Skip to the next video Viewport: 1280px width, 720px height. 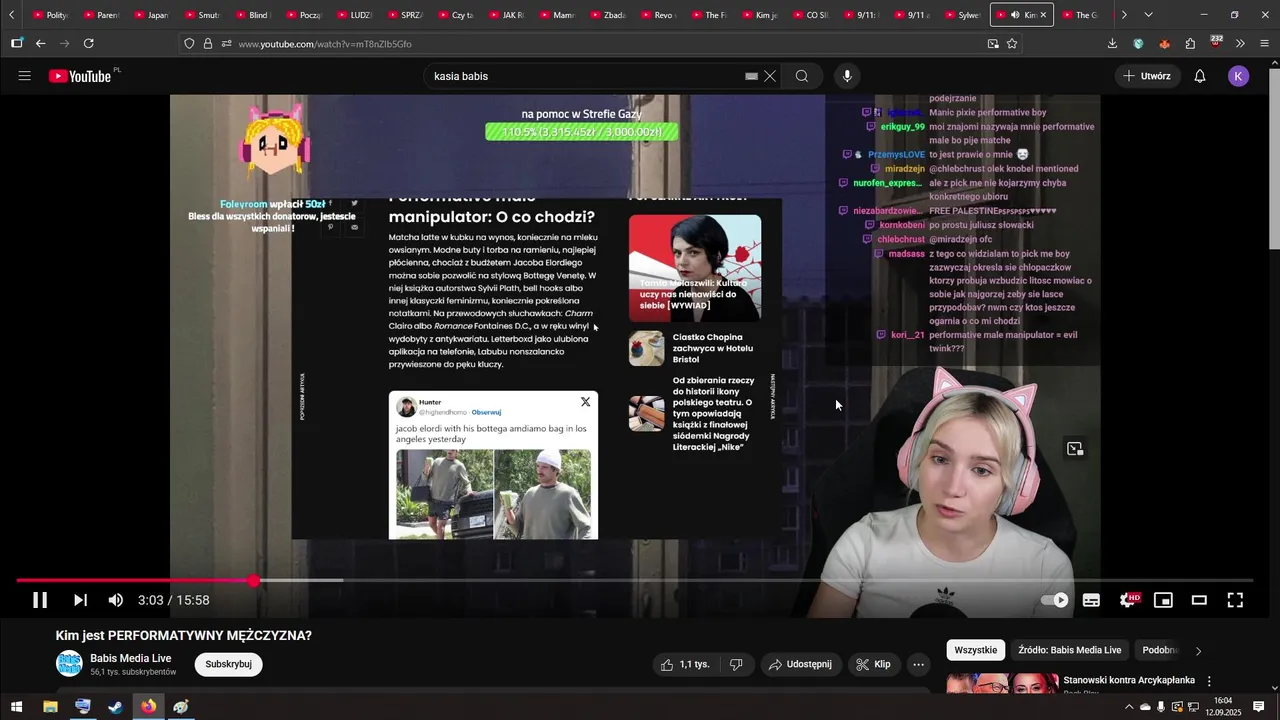[x=80, y=600]
